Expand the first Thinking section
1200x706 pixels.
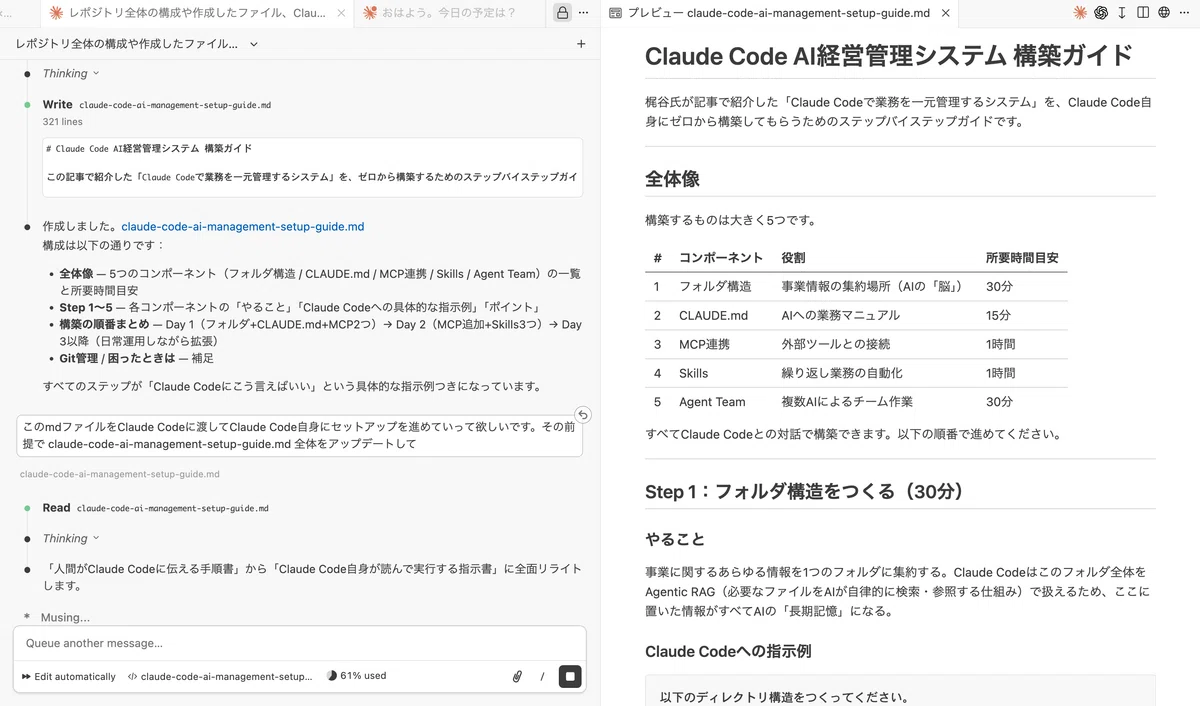click(x=71, y=73)
